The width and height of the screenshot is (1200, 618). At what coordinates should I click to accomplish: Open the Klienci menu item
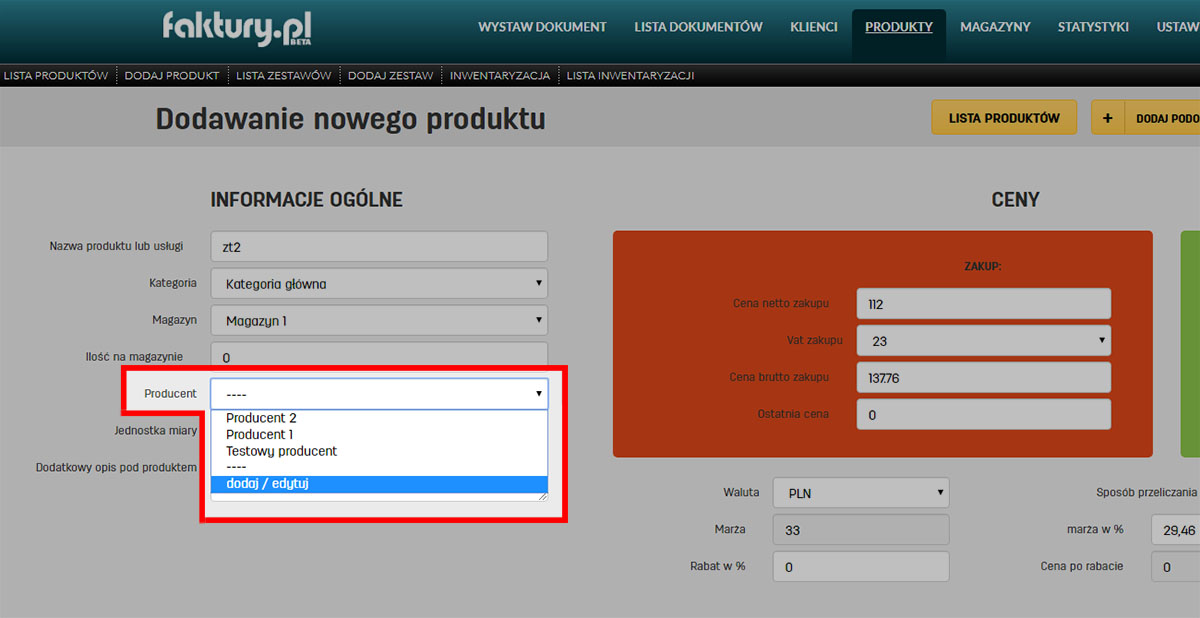[x=813, y=27]
